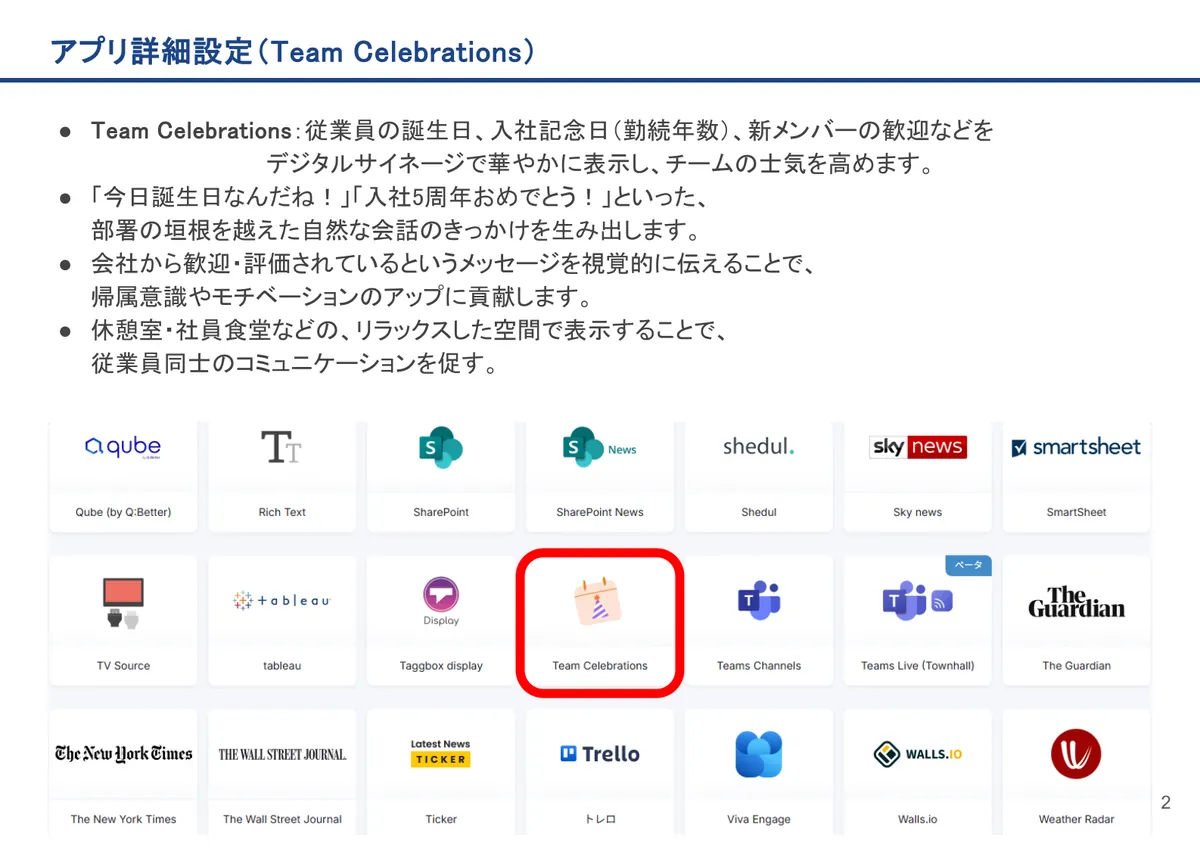Select The Guardian logo
1200x849 pixels.
(1076, 601)
